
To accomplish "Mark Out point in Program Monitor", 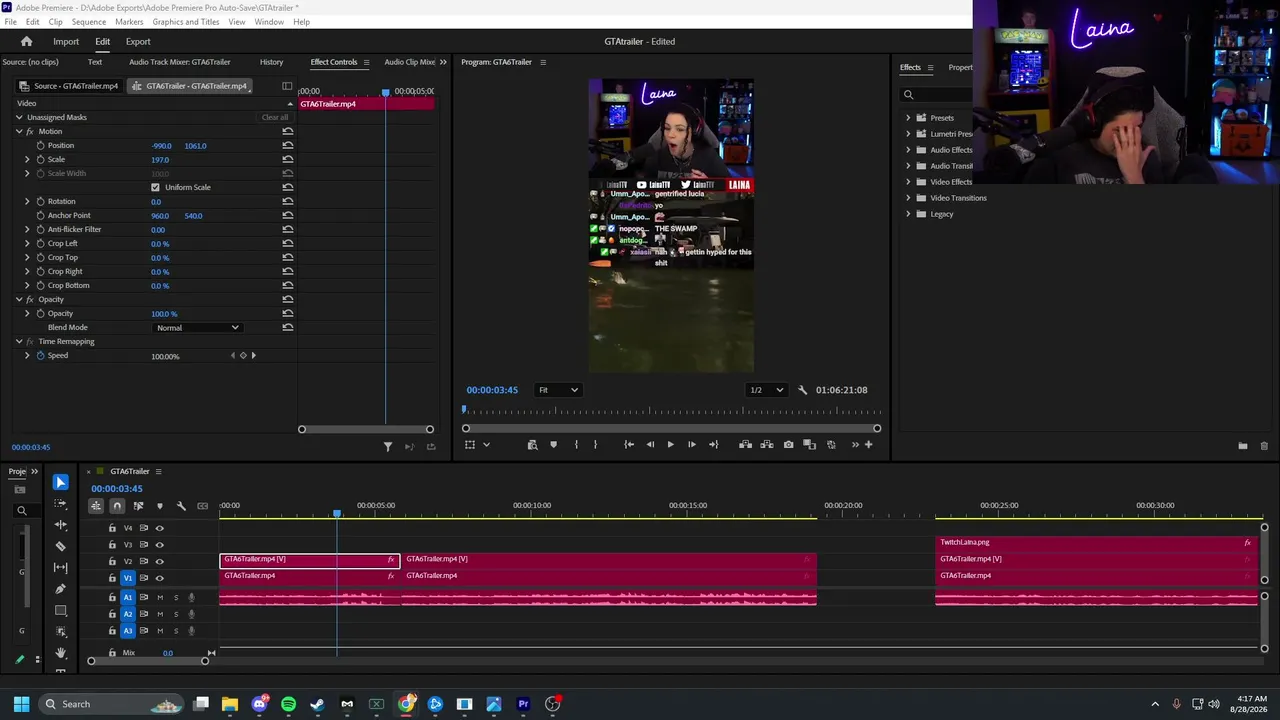I will (x=595, y=445).
